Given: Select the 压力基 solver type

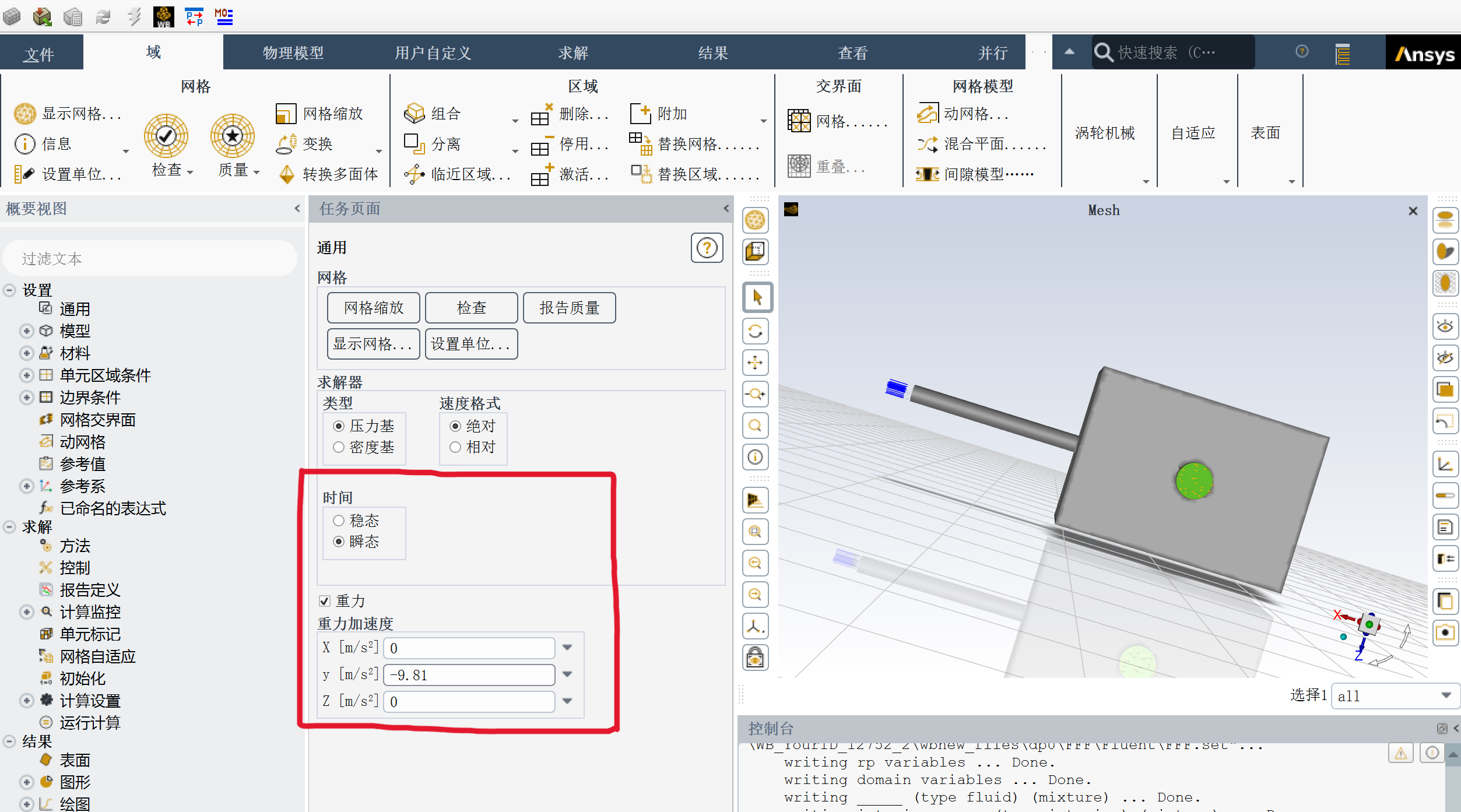Looking at the screenshot, I should pyautogui.click(x=339, y=426).
